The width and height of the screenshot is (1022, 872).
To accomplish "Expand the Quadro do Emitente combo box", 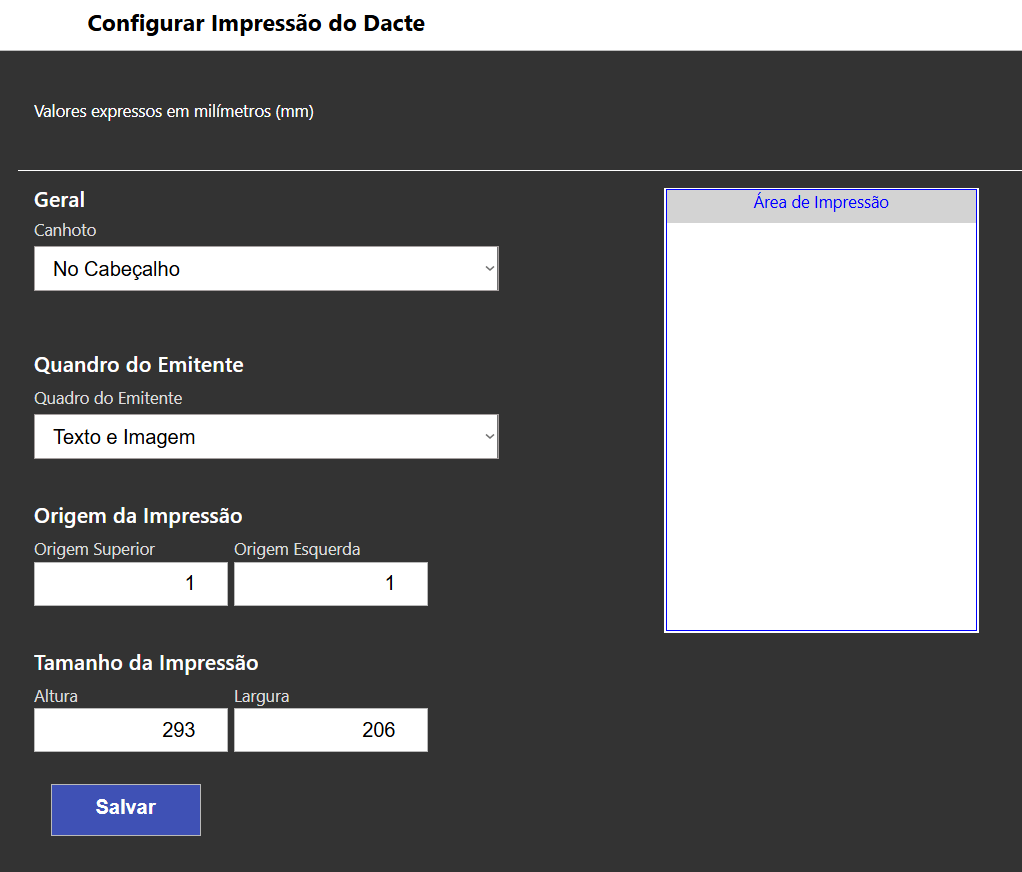I will [265, 436].
